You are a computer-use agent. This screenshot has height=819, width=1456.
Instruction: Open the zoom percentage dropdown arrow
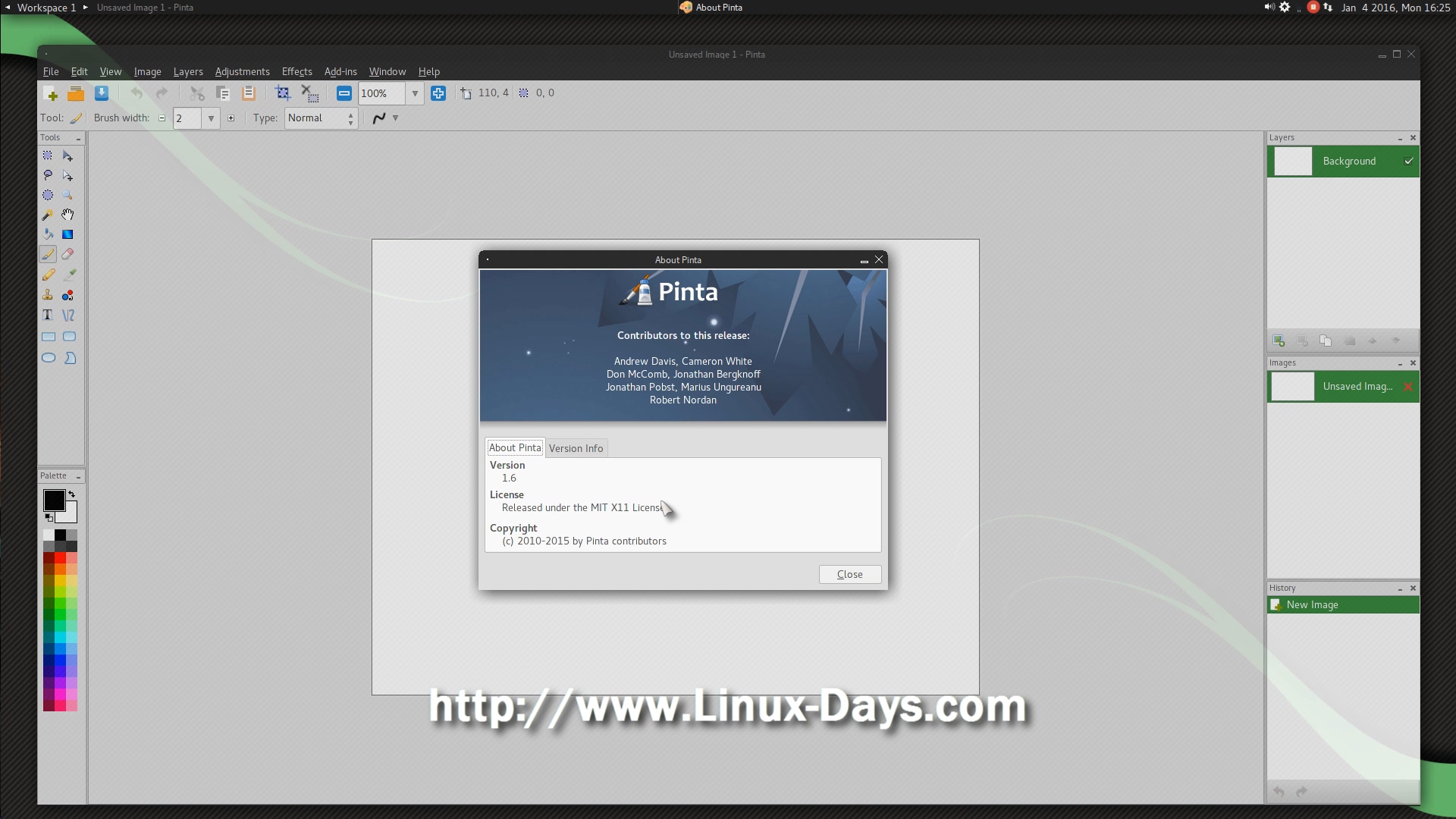(x=415, y=93)
